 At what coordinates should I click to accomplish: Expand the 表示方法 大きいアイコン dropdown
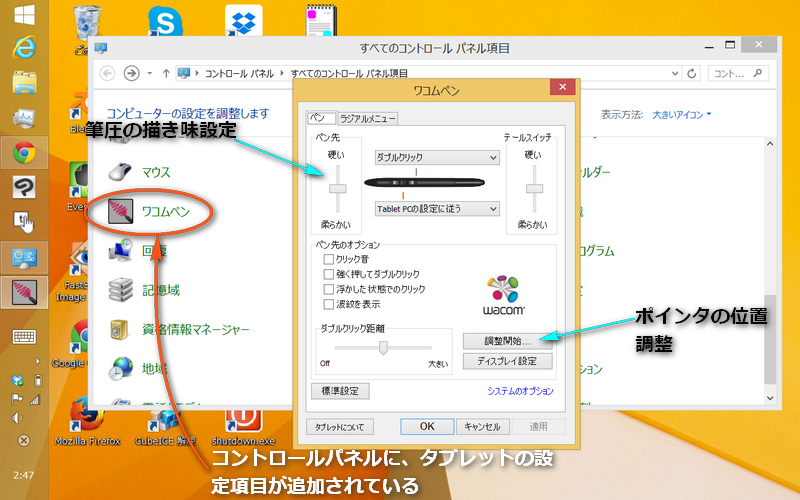(681, 115)
